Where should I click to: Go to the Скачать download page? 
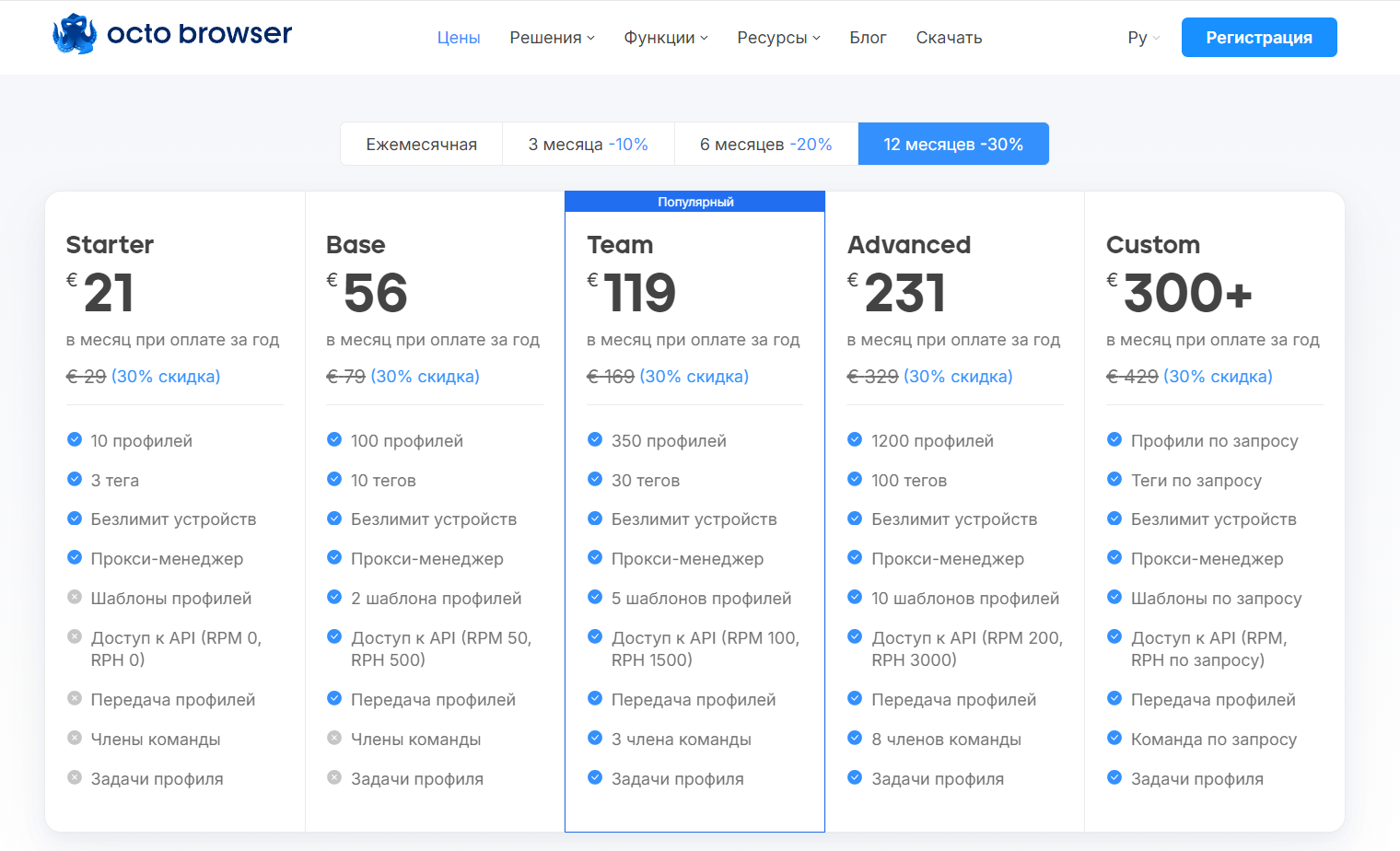pos(949,38)
